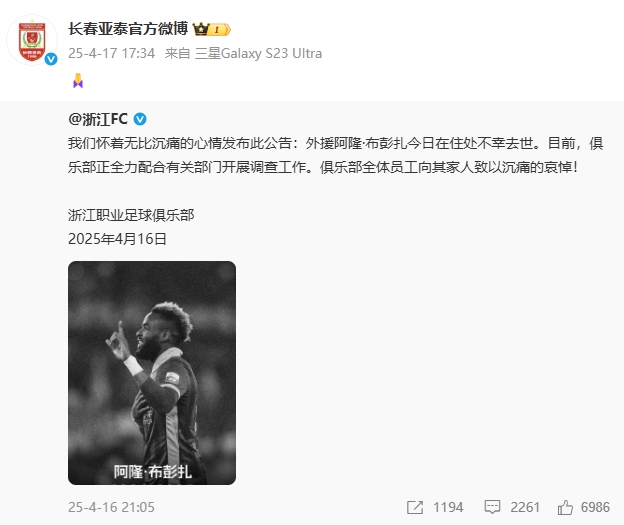Open the original post timestamp 25-4-16 21:05
Screen dimensions: 624x525
[x=111, y=507]
